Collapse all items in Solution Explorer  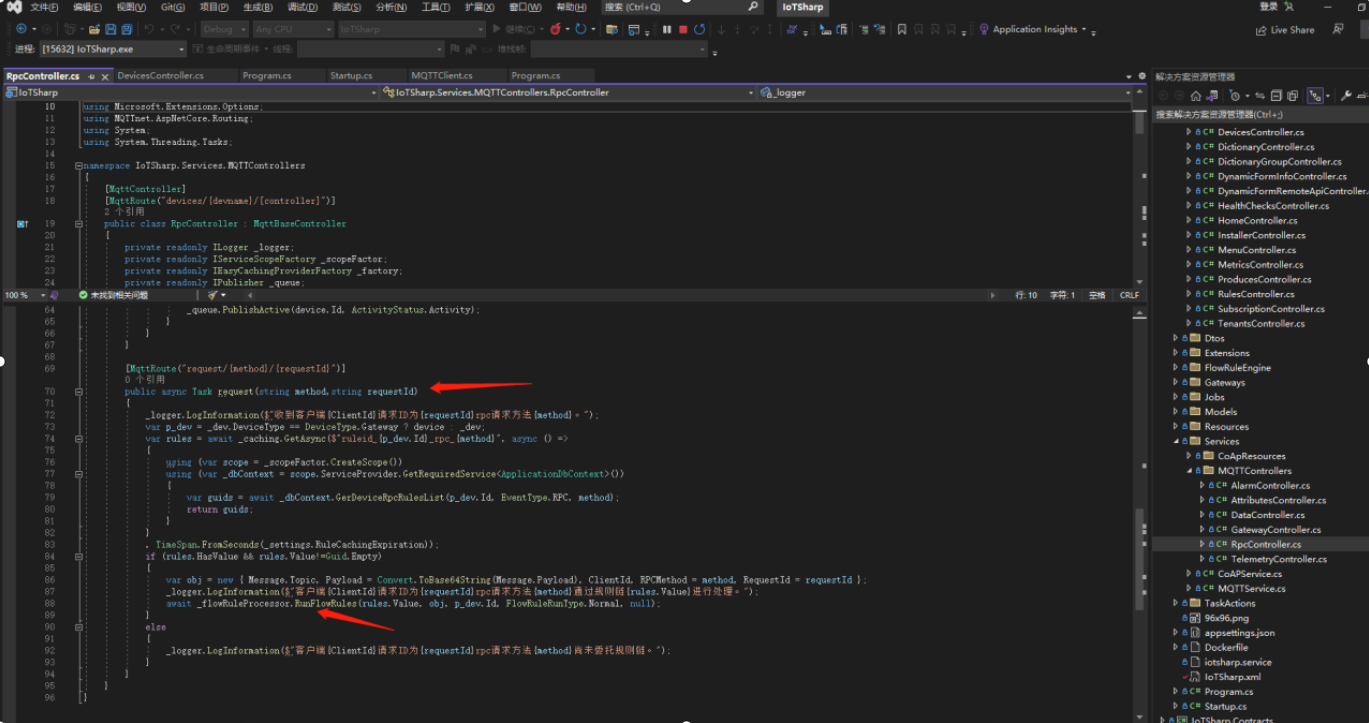click(1276, 95)
